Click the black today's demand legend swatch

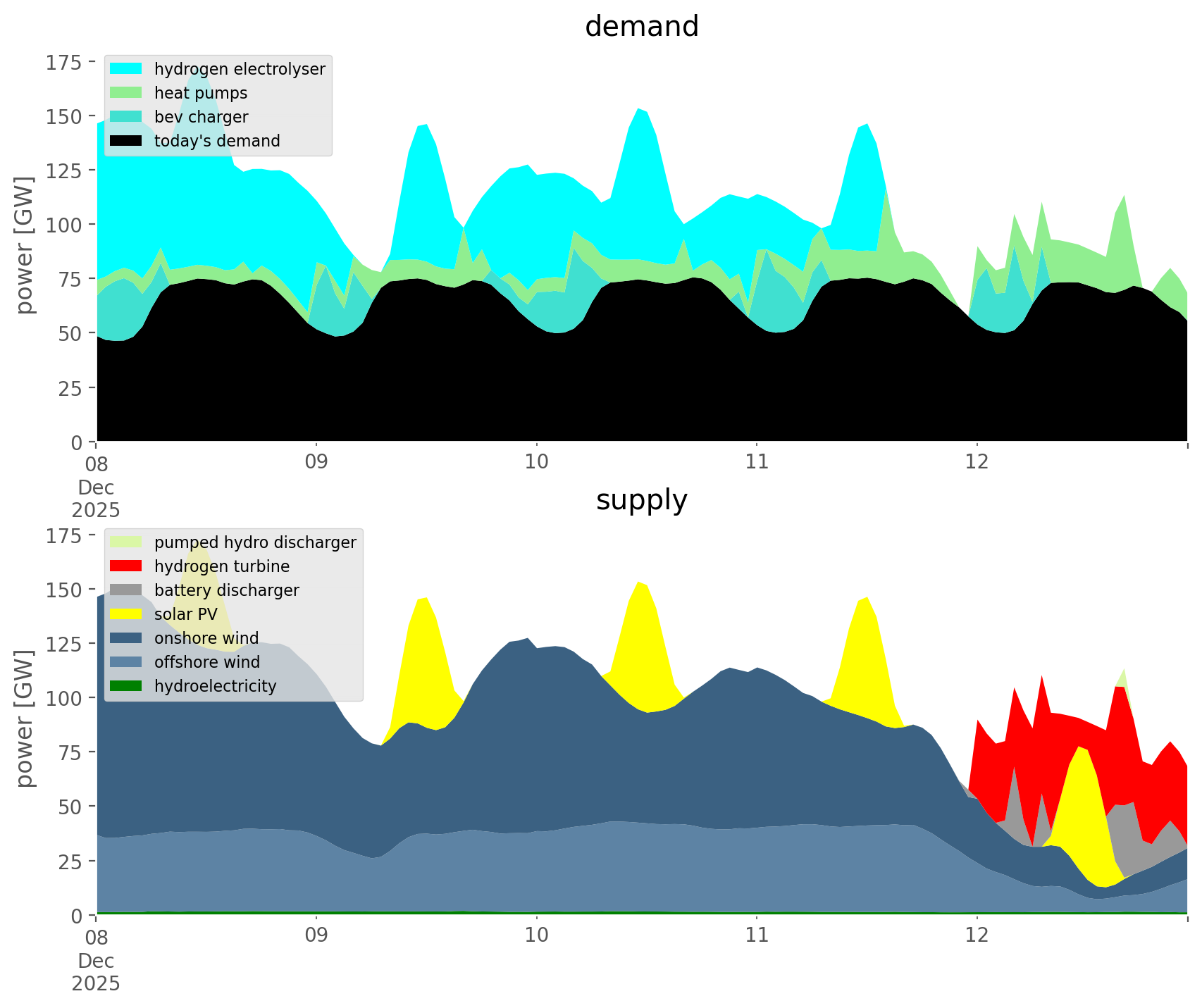point(126,141)
